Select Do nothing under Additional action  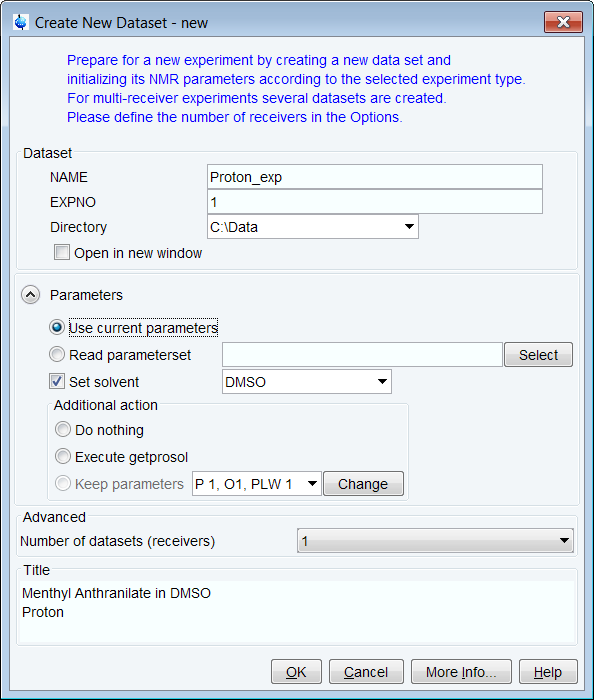[62, 429]
